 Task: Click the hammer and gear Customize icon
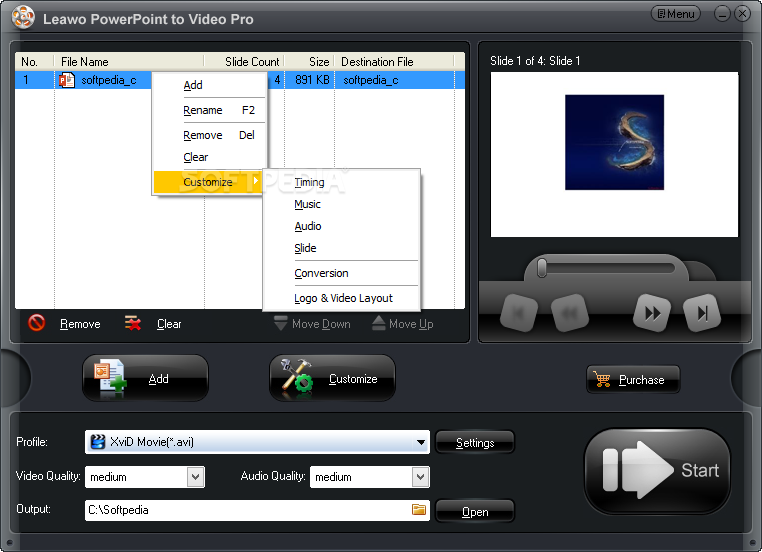297,377
